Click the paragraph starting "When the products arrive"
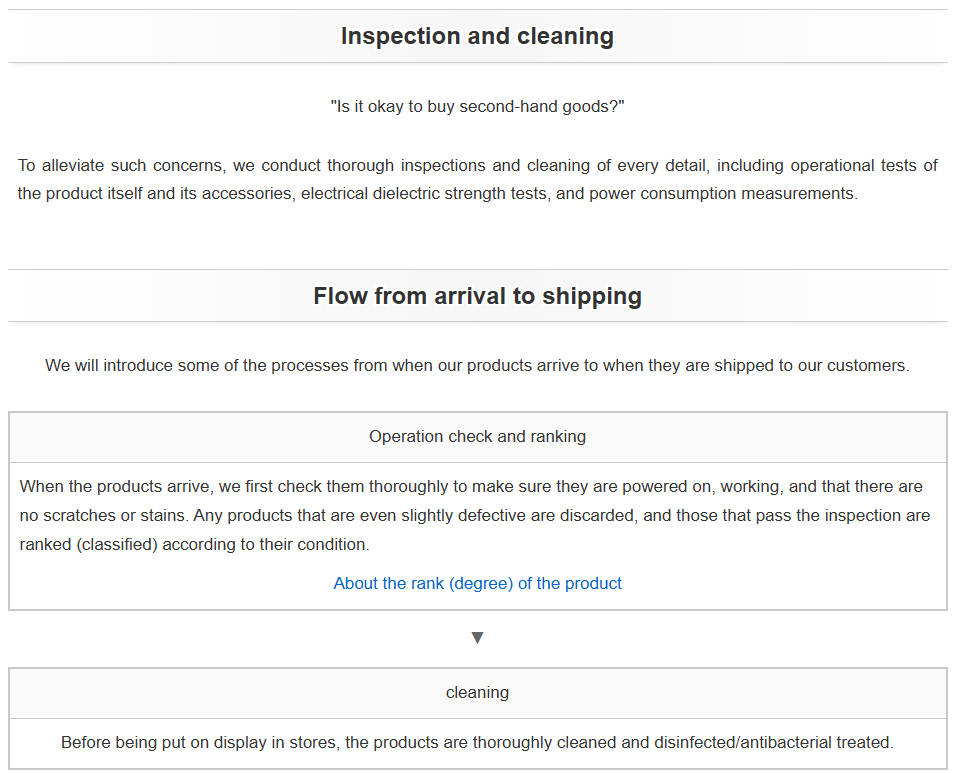 [x=477, y=516]
